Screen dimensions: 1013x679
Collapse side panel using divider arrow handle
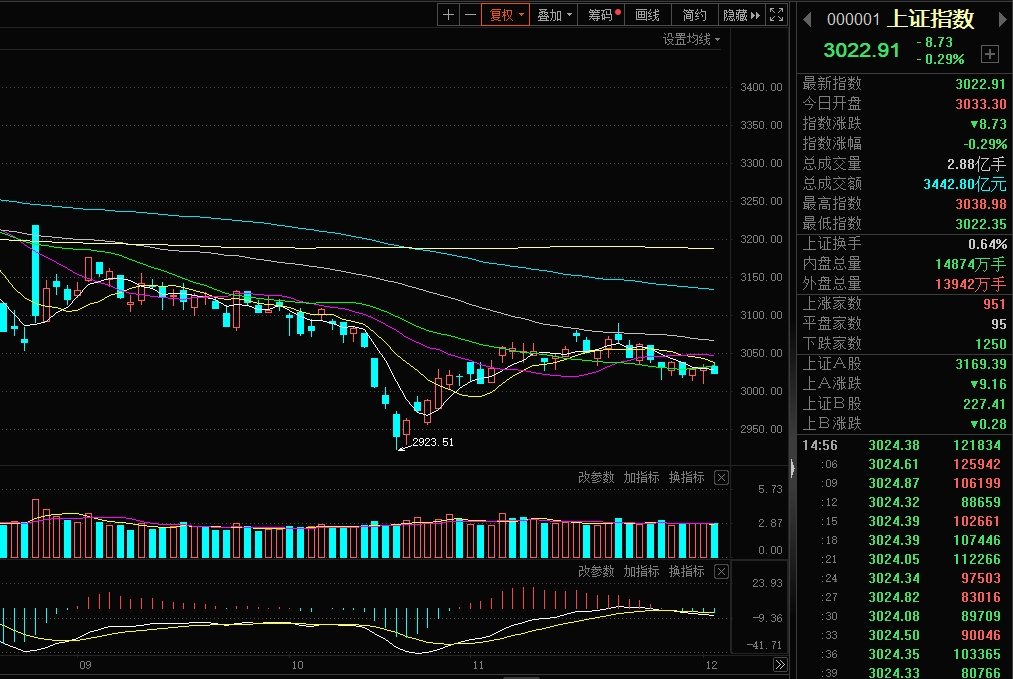(x=792, y=468)
